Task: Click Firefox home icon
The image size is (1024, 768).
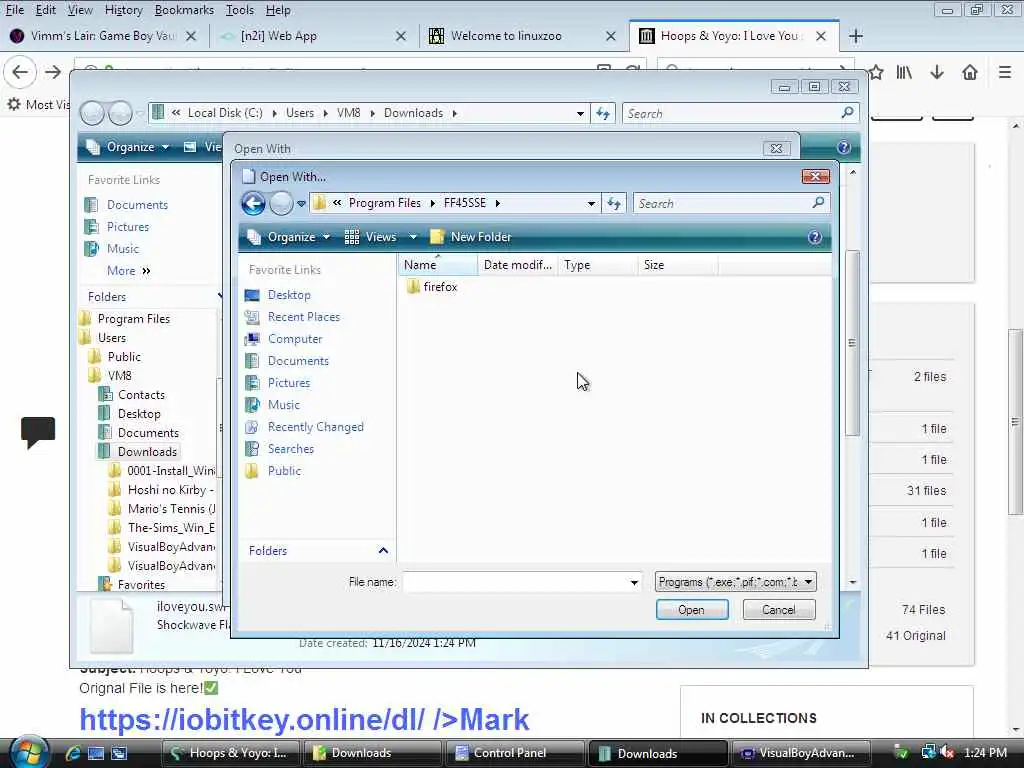Action: (x=970, y=72)
